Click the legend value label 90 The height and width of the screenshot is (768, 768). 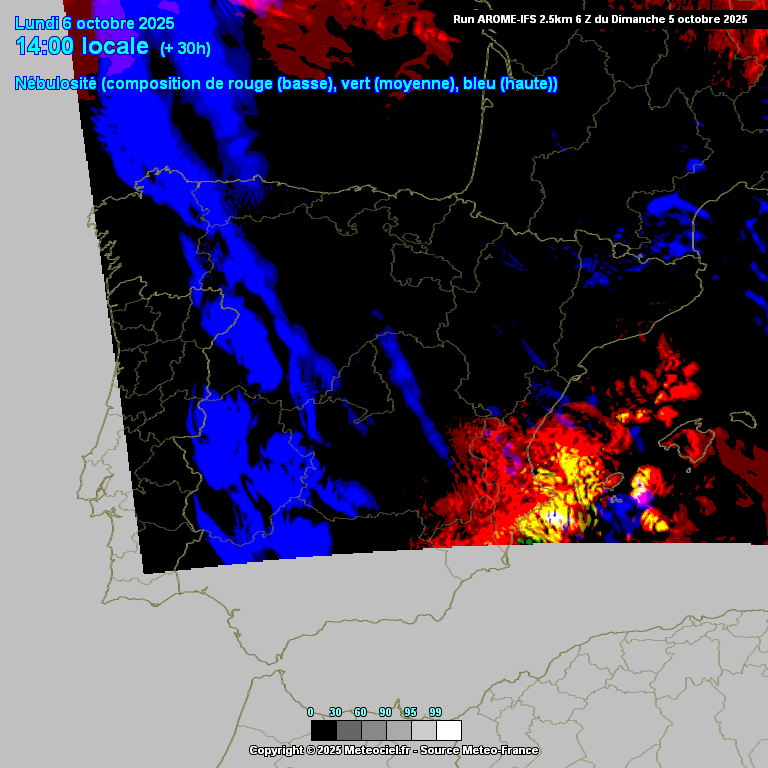tap(386, 712)
